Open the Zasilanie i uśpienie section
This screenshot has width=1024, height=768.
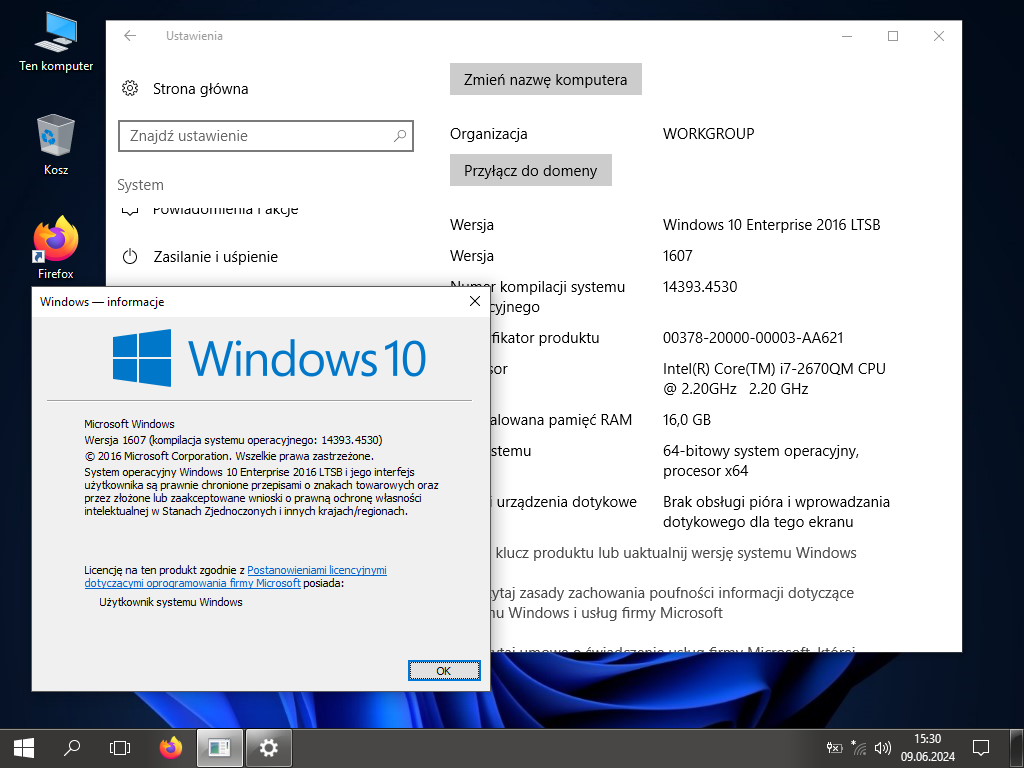tap(215, 257)
